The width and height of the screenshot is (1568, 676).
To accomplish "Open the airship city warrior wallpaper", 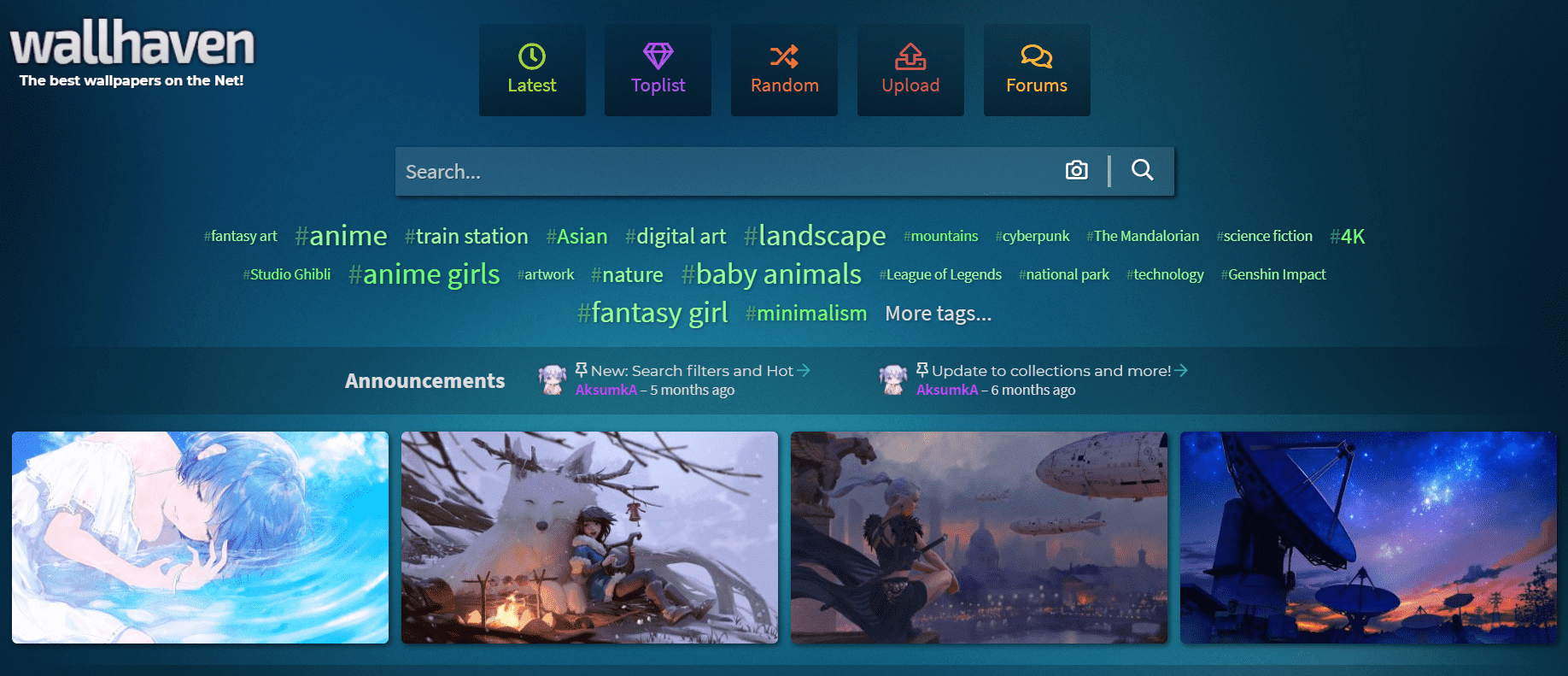I will [979, 538].
